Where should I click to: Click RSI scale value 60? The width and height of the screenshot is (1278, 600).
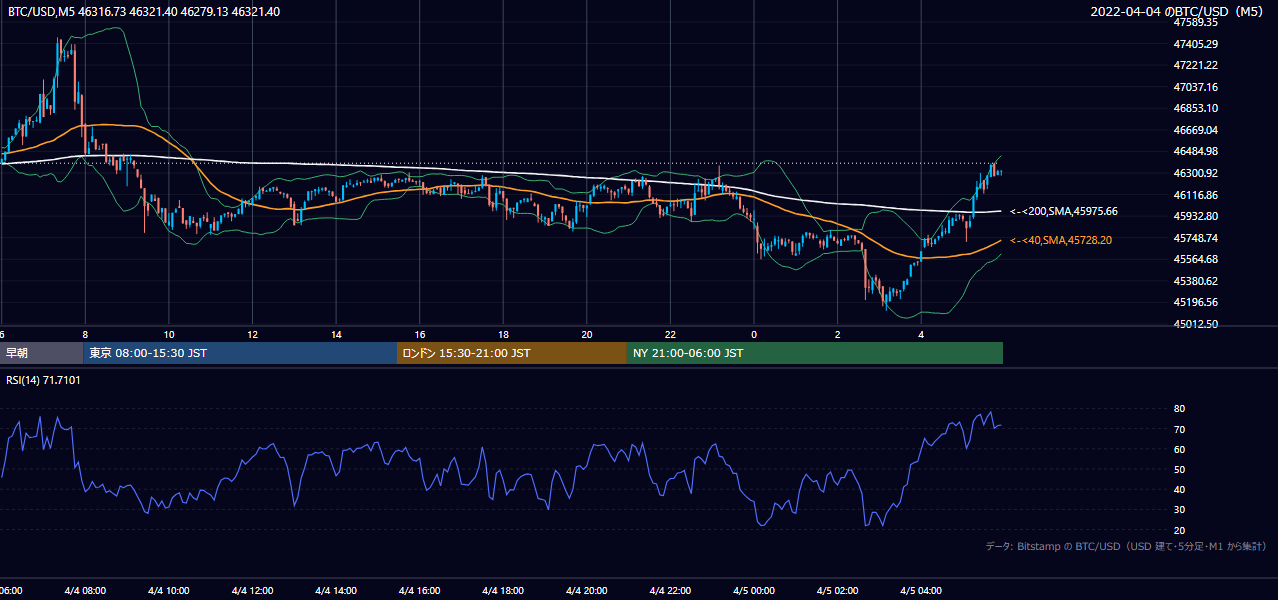[x=1179, y=449]
